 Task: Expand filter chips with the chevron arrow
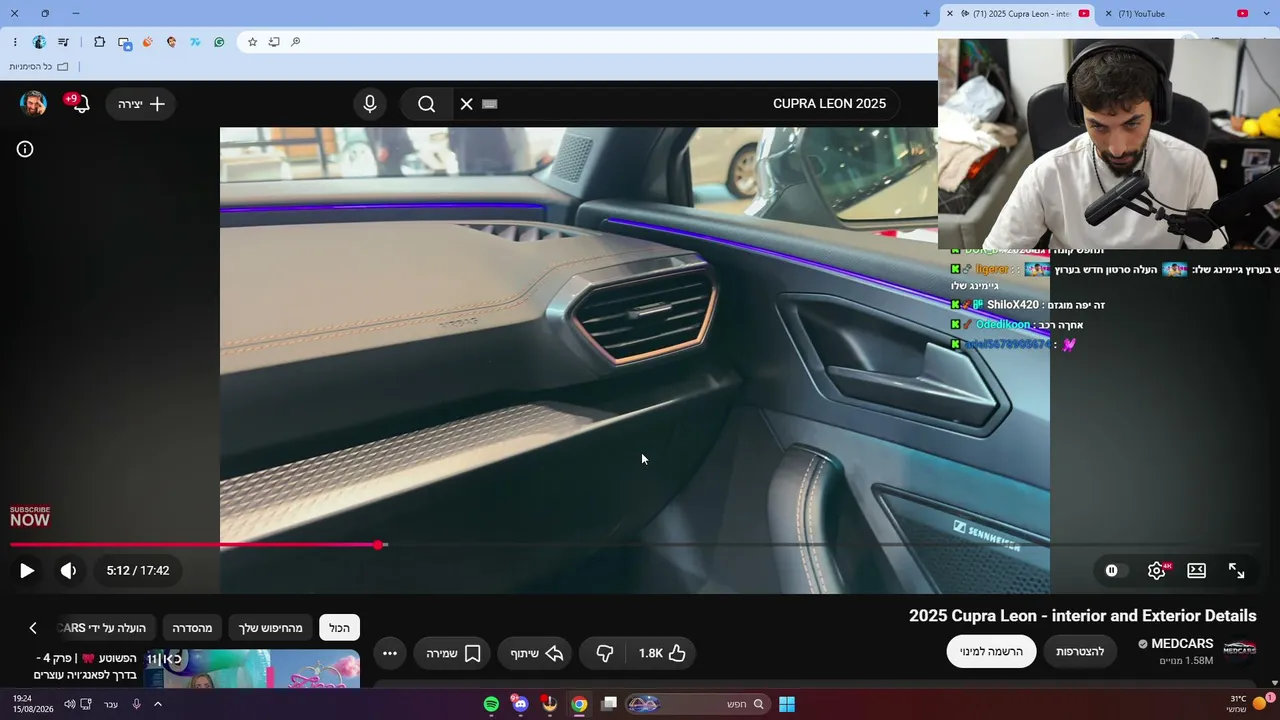coord(33,628)
